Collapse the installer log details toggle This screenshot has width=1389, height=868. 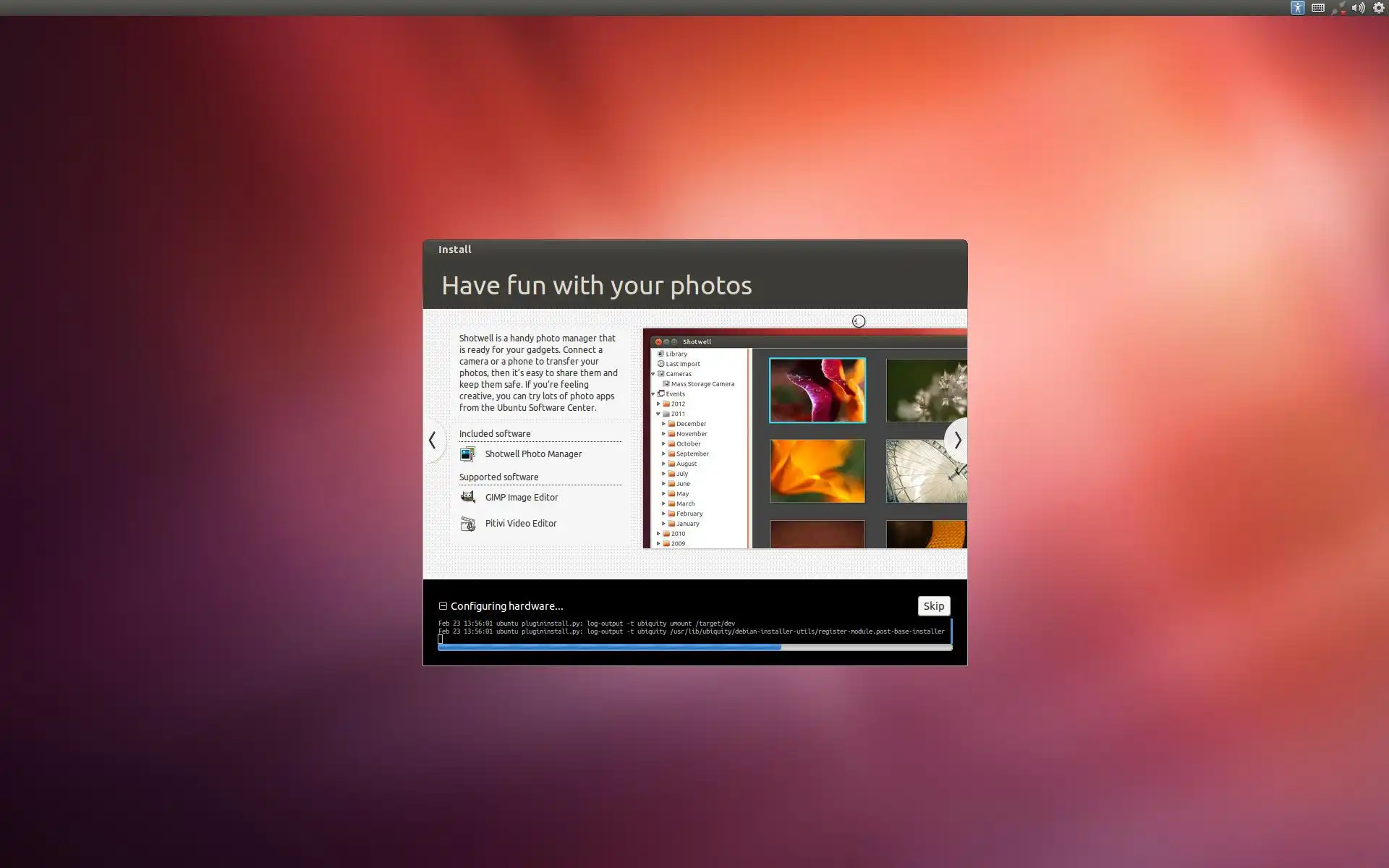(x=443, y=606)
